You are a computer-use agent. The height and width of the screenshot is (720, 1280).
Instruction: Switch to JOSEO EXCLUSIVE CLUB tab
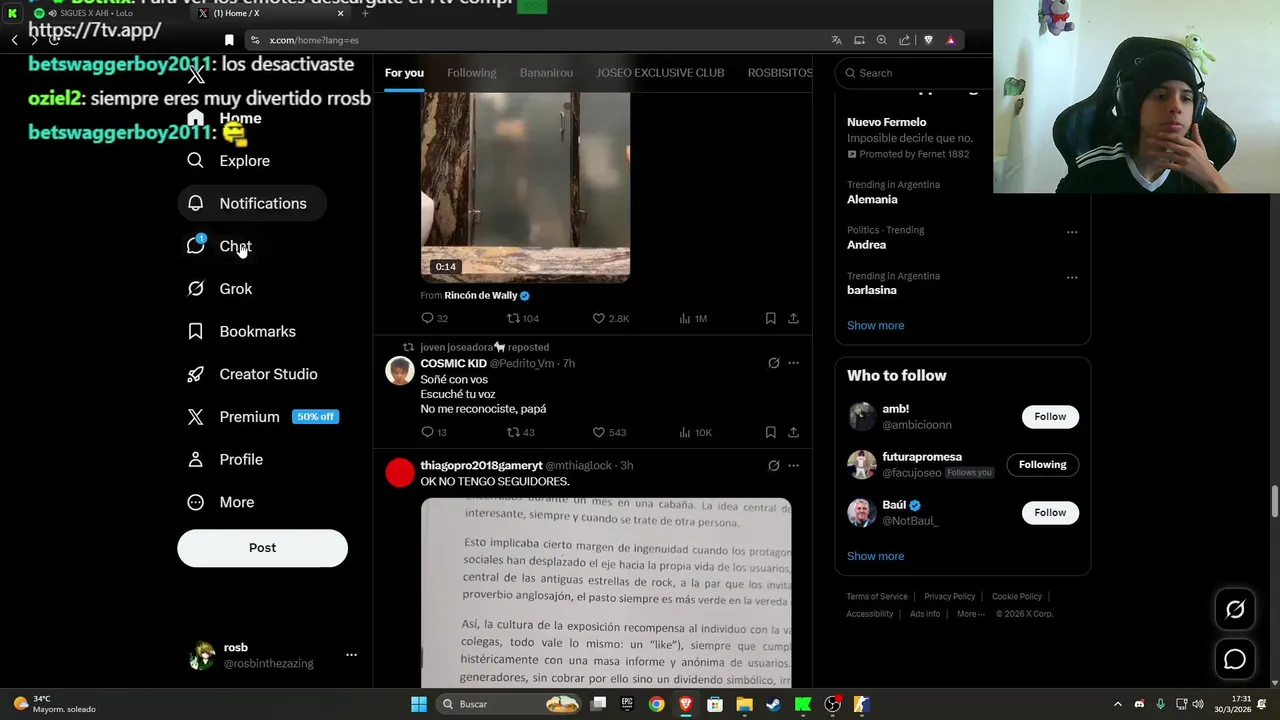660,73
